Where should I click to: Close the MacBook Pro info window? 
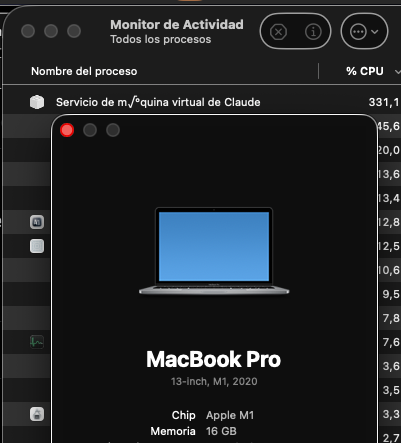point(67,130)
